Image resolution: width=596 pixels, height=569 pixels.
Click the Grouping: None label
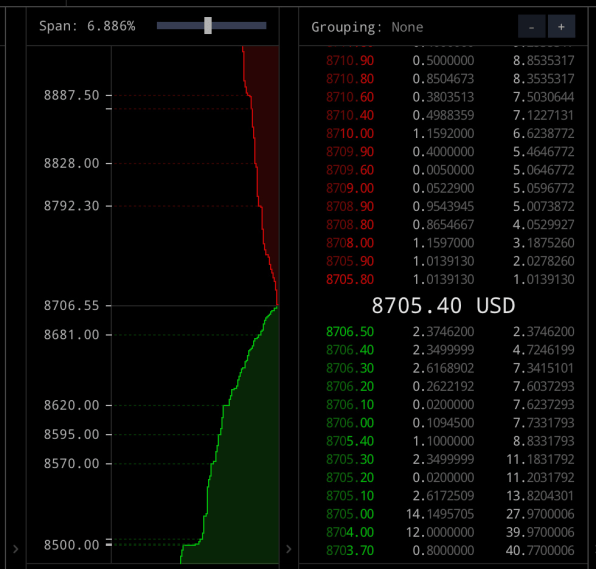point(367,27)
